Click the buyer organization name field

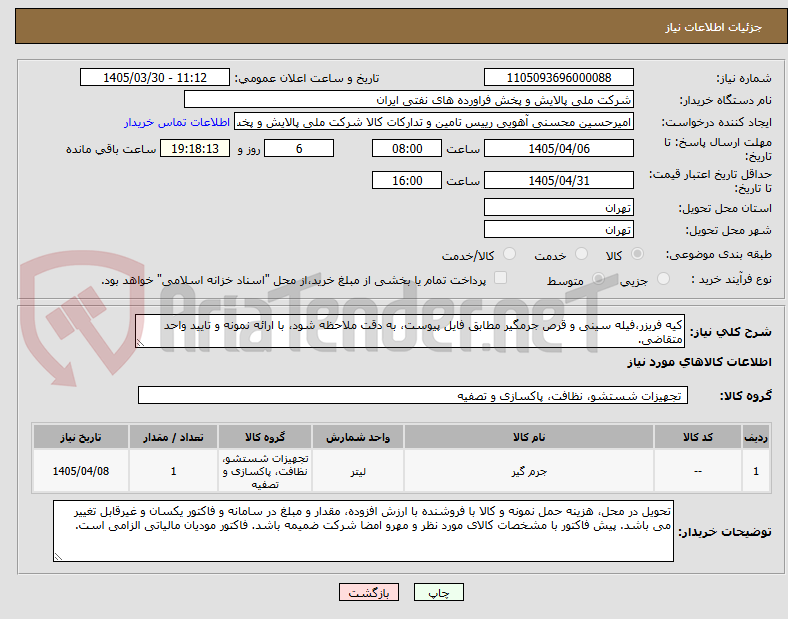click(409, 99)
